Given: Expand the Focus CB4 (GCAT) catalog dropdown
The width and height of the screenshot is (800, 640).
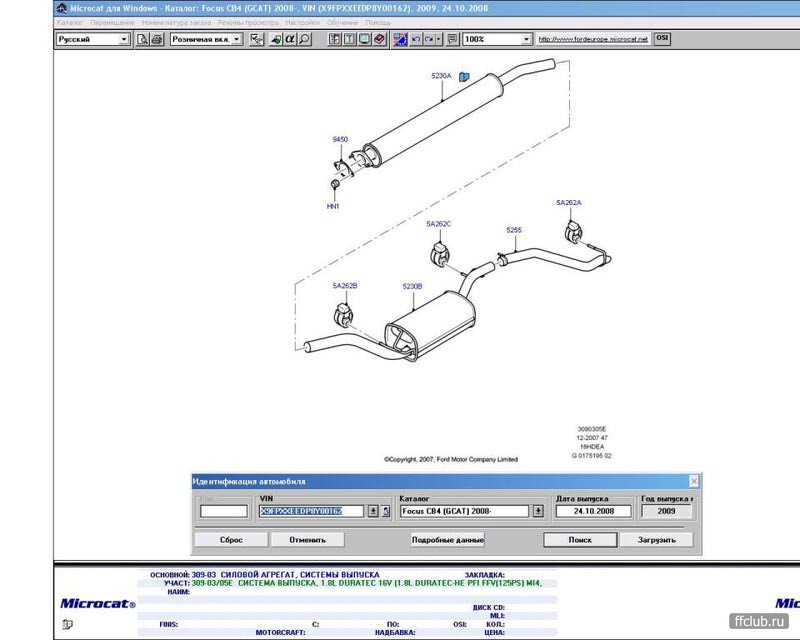Looking at the screenshot, I should coord(538,511).
